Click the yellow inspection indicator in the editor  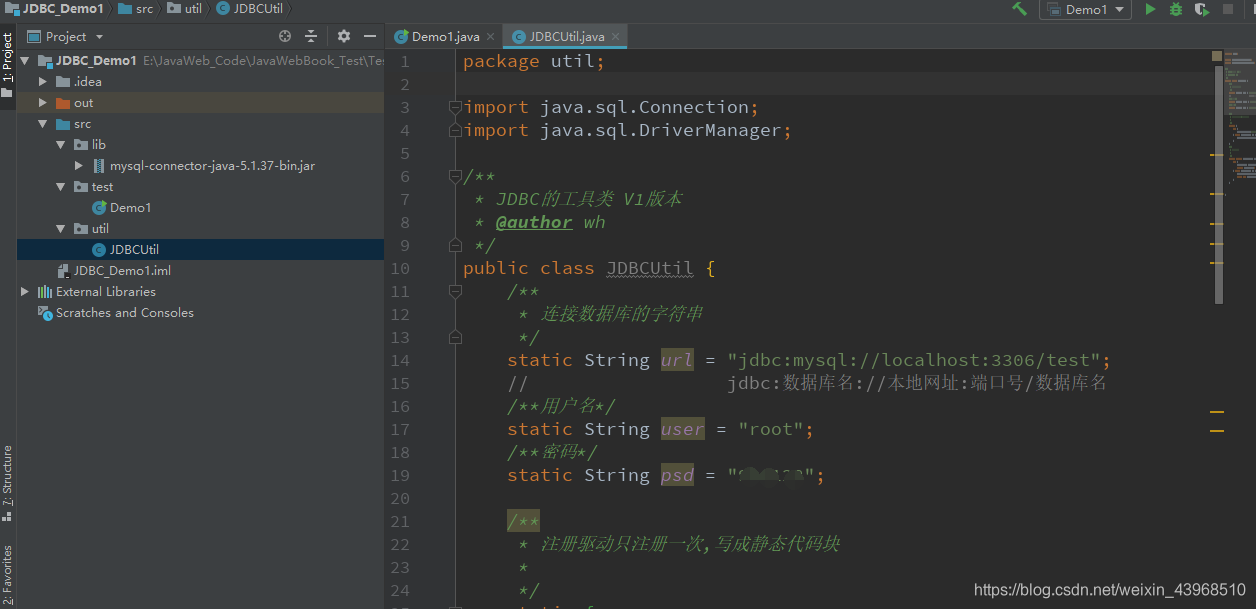tap(1217, 55)
